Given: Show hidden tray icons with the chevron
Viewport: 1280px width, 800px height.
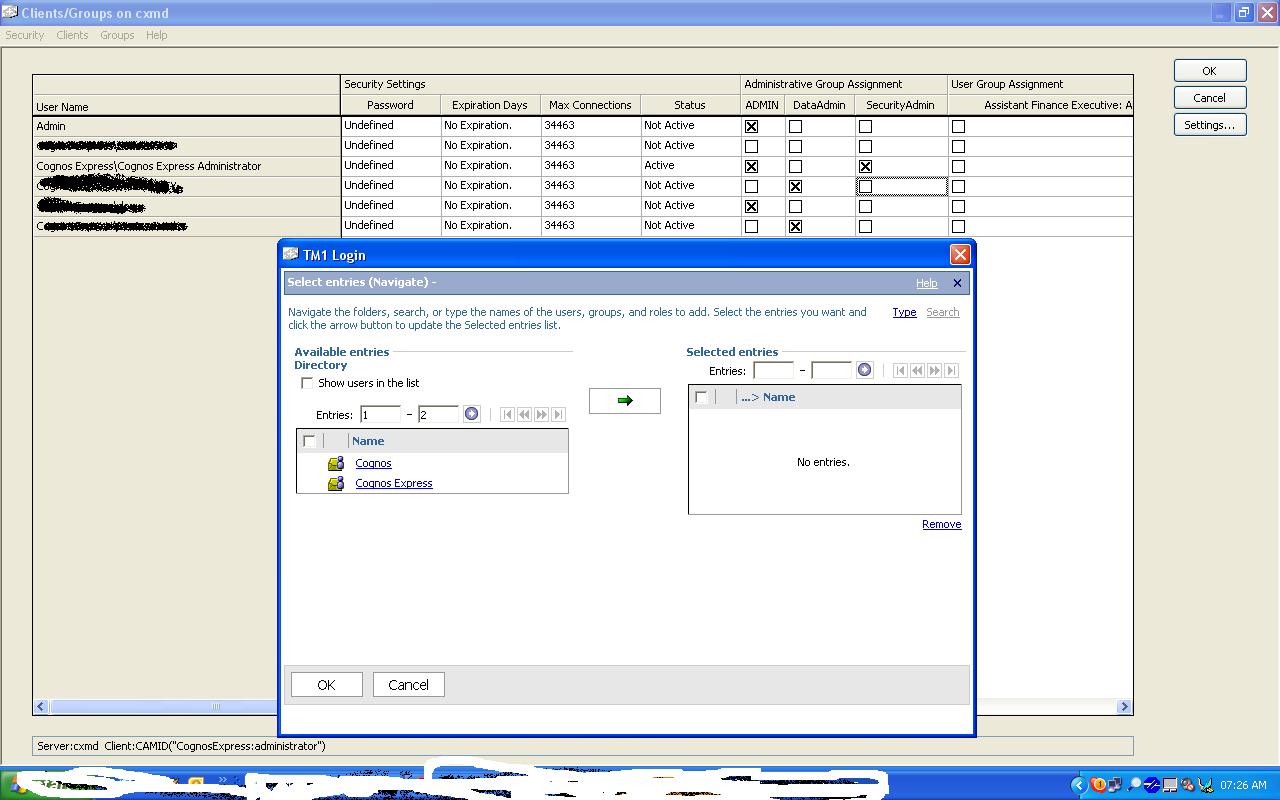Looking at the screenshot, I should [1078, 785].
